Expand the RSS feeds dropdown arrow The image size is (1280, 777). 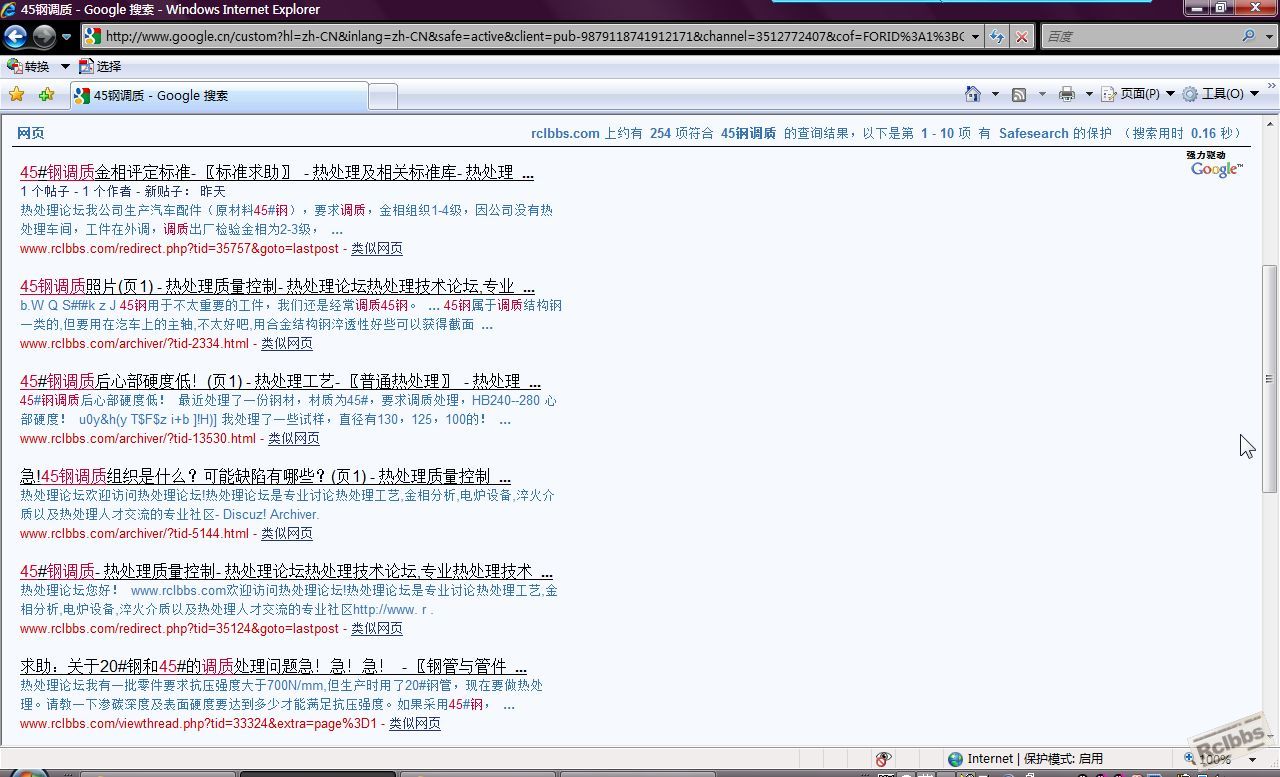(x=1042, y=94)
